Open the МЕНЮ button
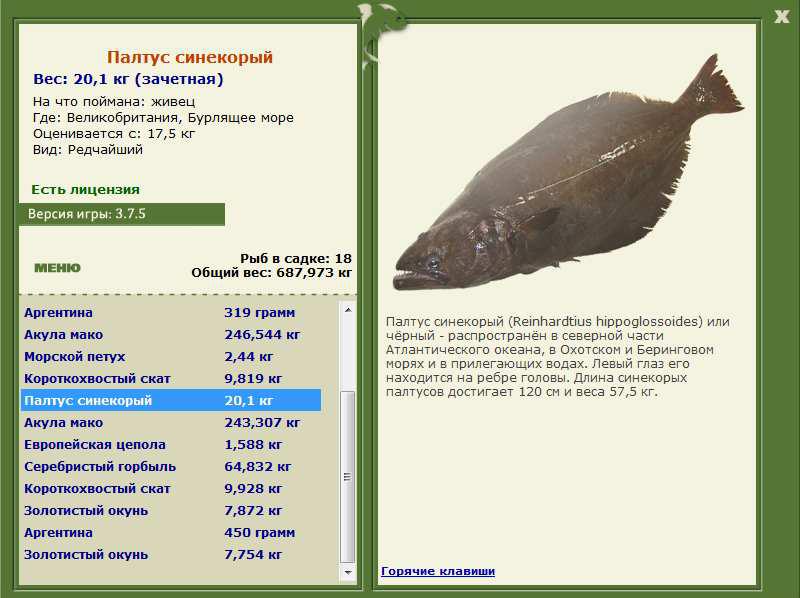The image size is (800, 598). 57,268
